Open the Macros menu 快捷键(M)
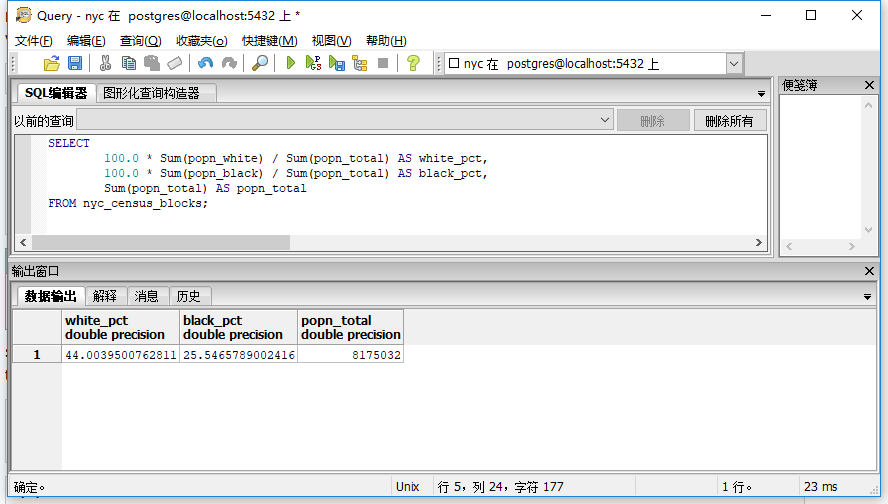Screen dimensions: 888x504 (270, 41)
